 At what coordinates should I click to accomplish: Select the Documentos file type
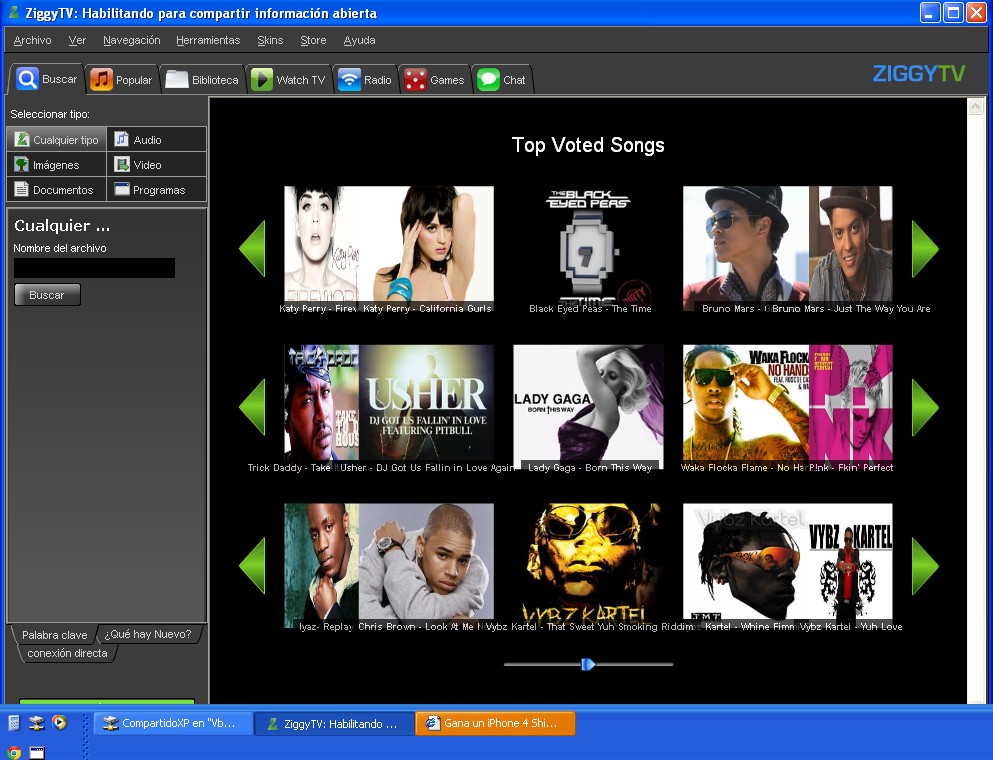(56, 189)
